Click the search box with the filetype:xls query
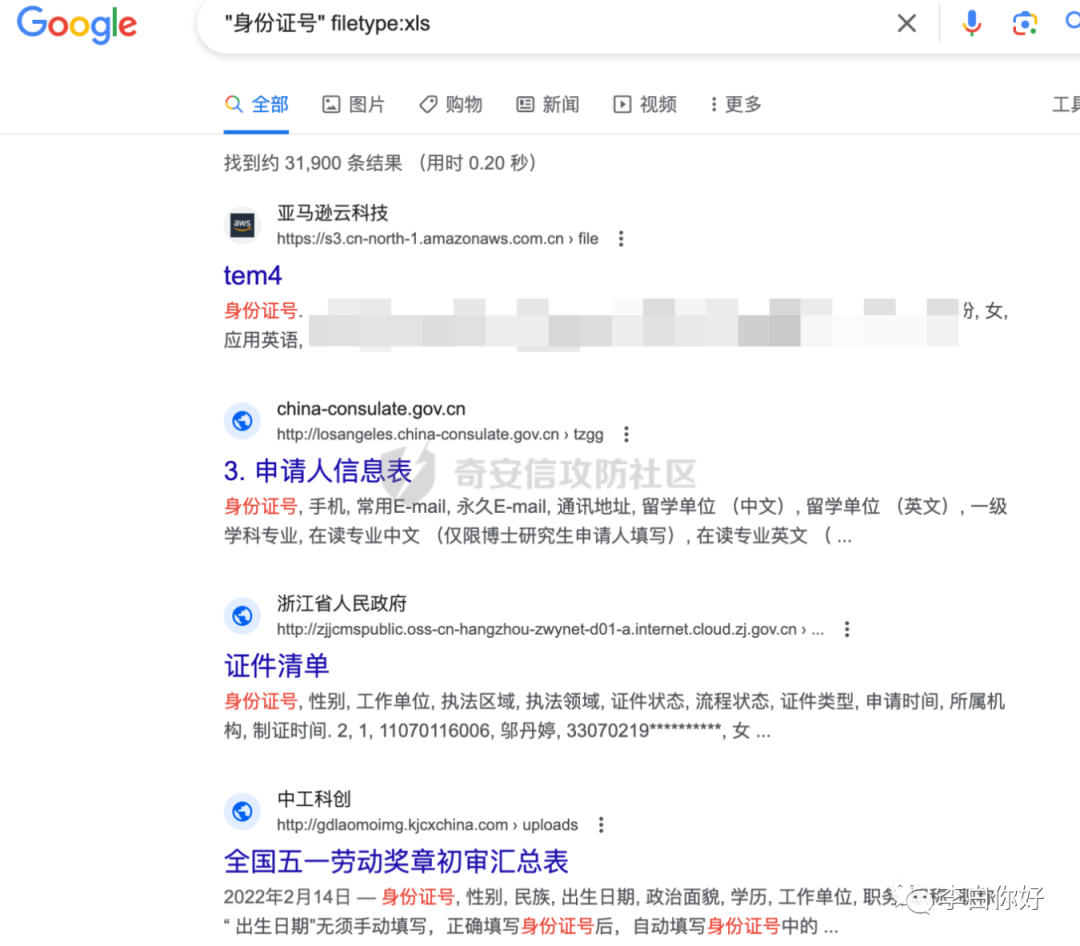 click(x=551, y=23)
